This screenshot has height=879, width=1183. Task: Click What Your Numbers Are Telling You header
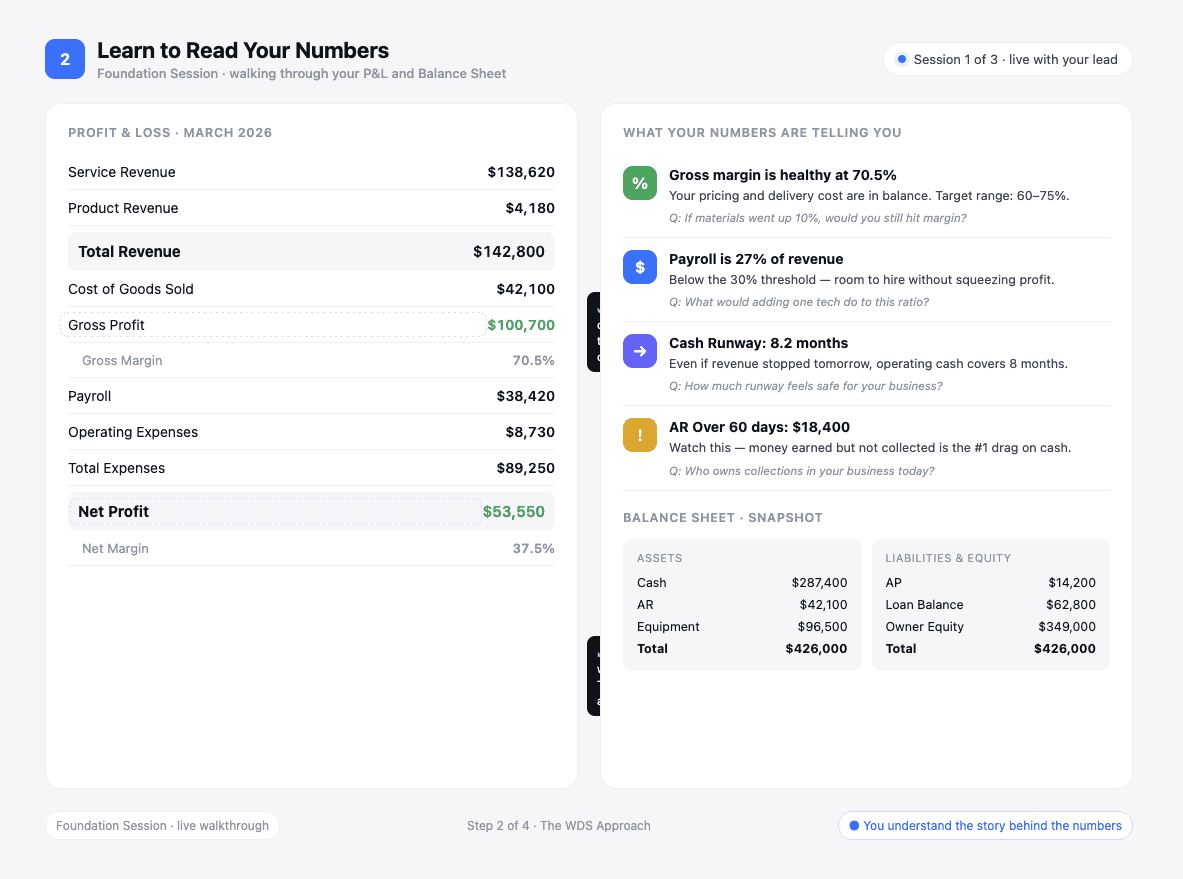(x=762, y=133)
